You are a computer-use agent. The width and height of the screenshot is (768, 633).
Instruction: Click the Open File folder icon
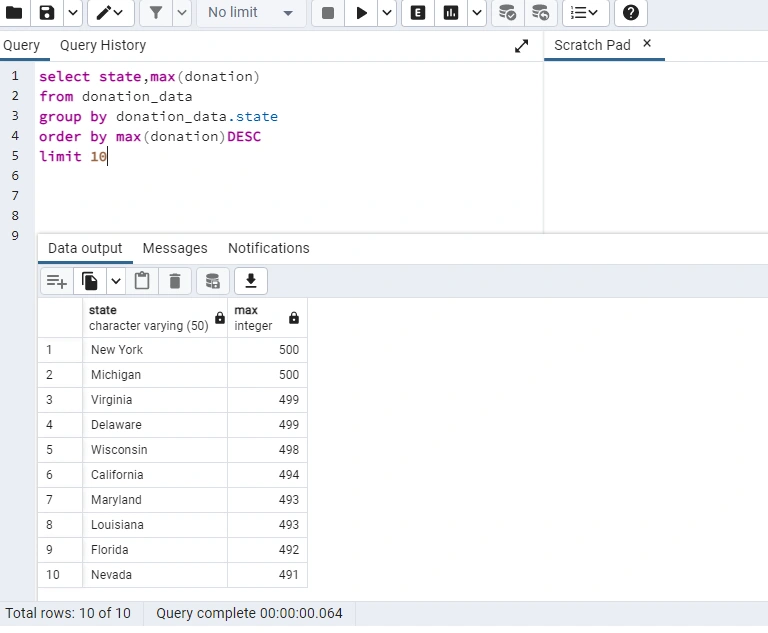tap(14, 13)
